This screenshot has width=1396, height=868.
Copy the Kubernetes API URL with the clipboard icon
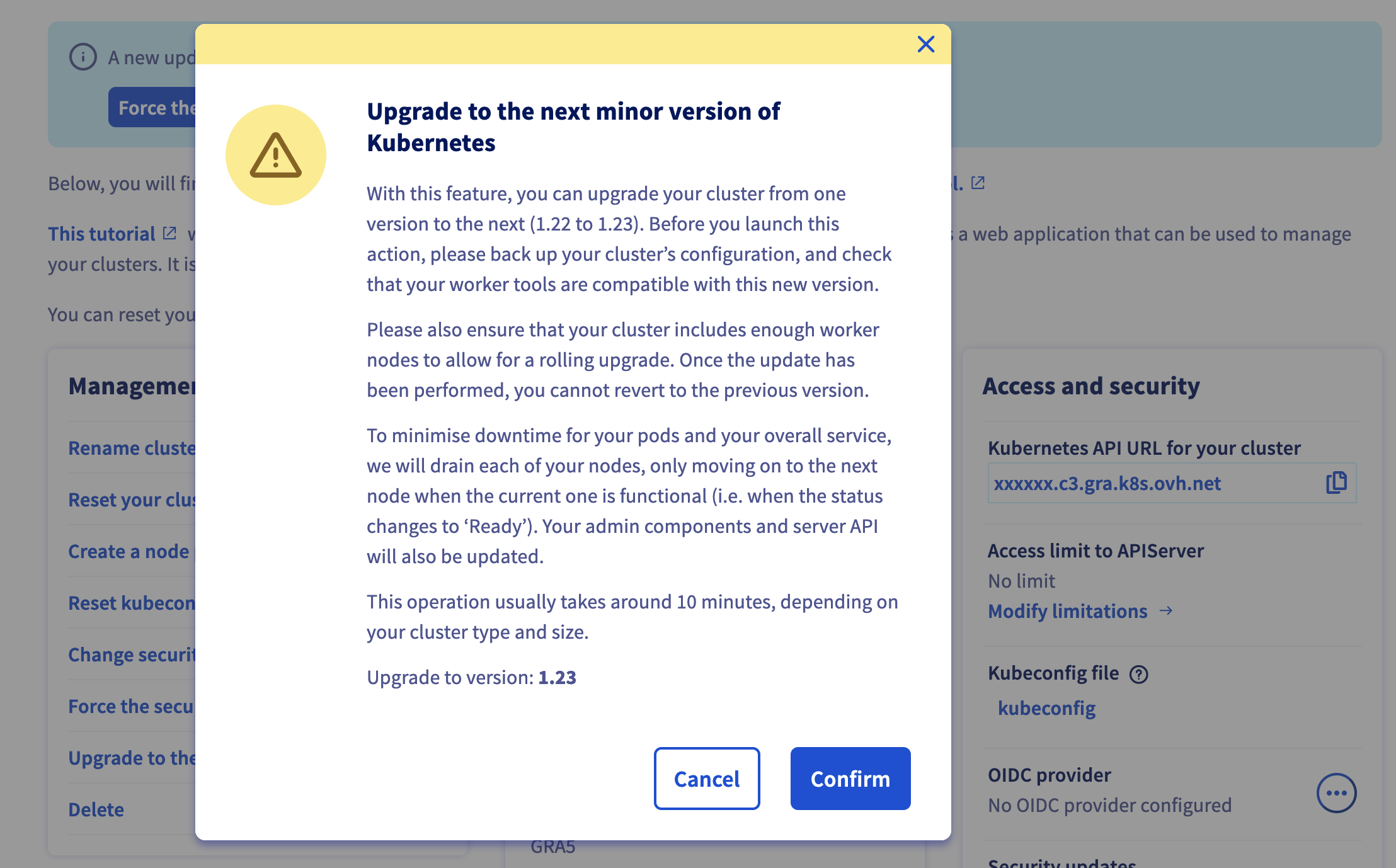pos(1336,483)
